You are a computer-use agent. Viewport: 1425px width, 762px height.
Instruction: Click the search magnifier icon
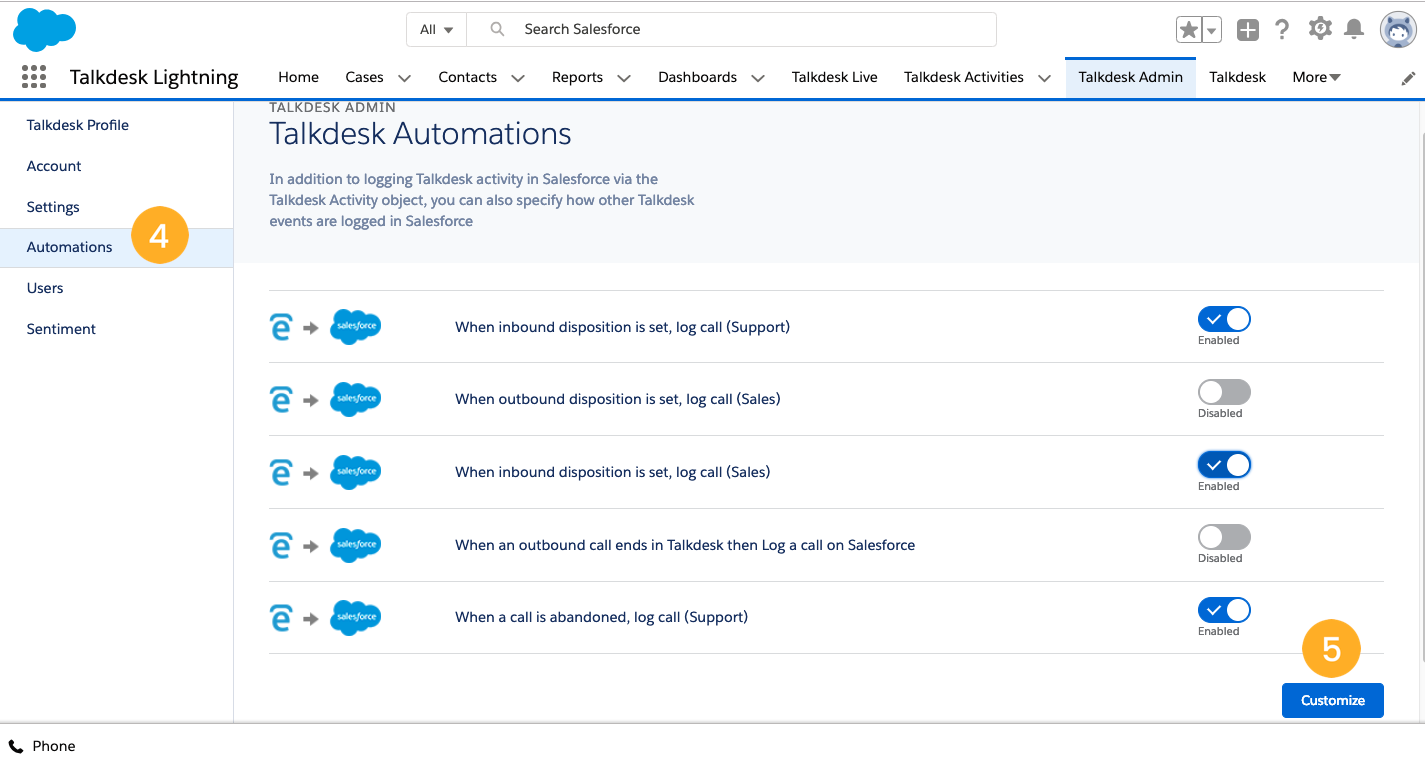497,29
